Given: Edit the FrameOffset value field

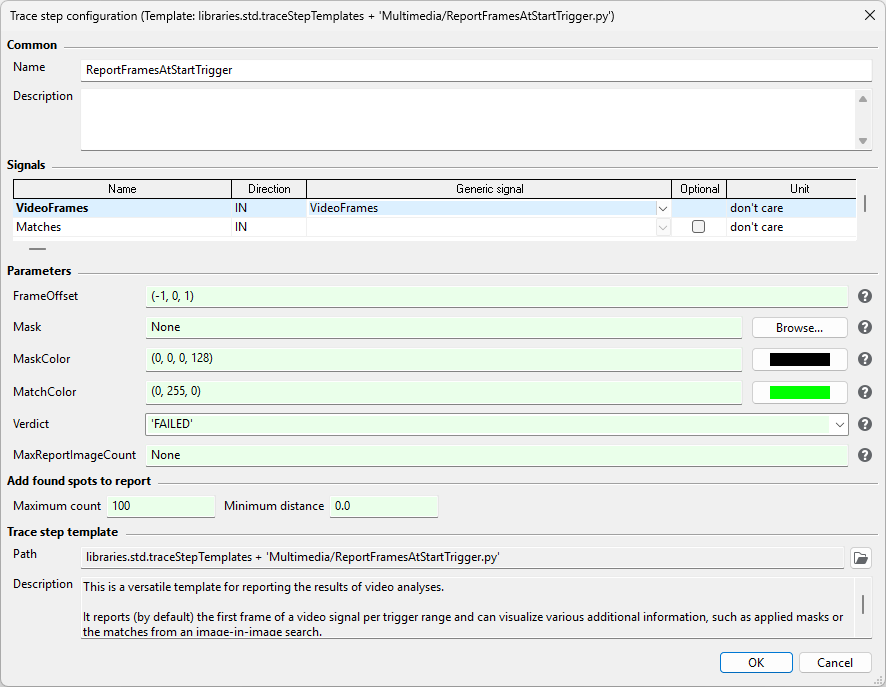Looking at the screenshot, I should (497, 297).
